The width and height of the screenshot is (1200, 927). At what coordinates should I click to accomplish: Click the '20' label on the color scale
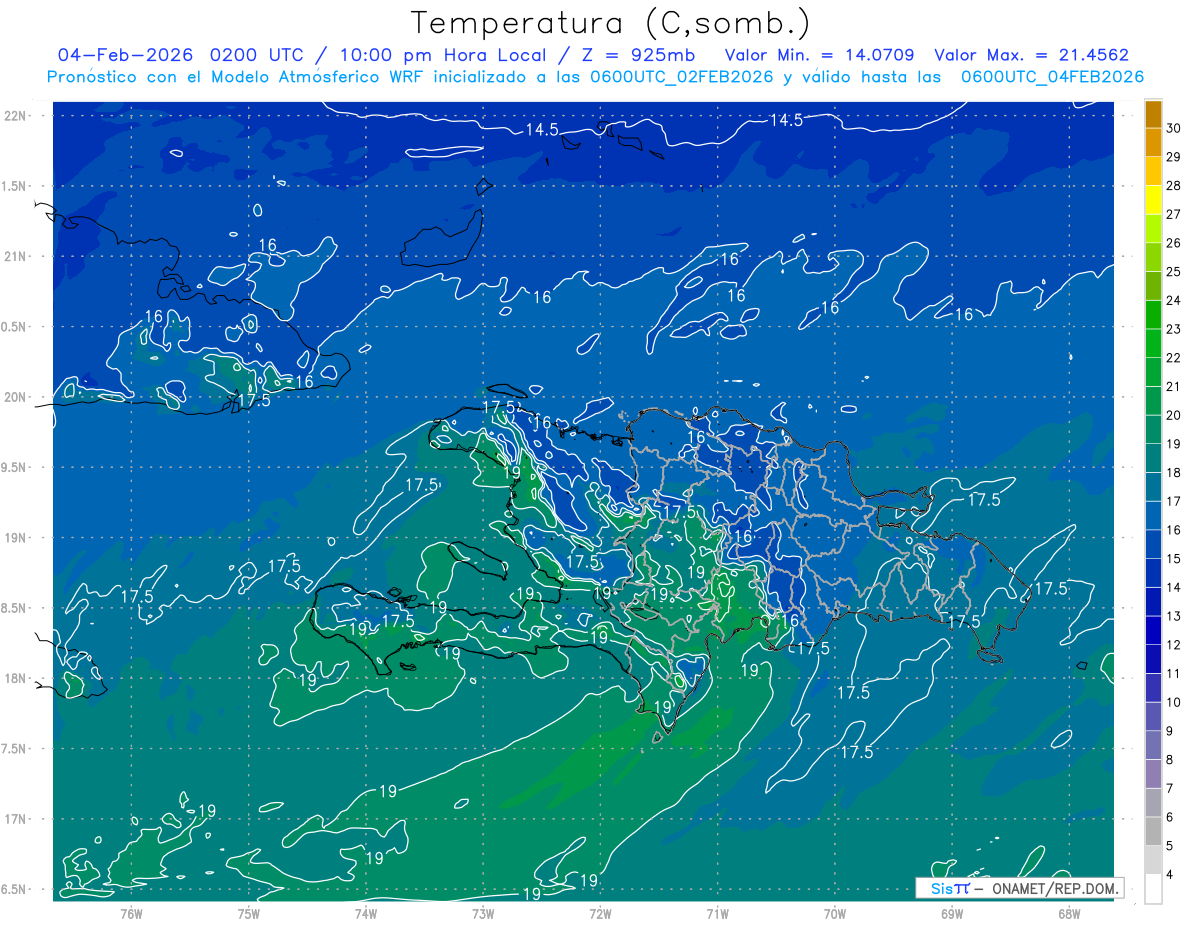pos(1173,415)
